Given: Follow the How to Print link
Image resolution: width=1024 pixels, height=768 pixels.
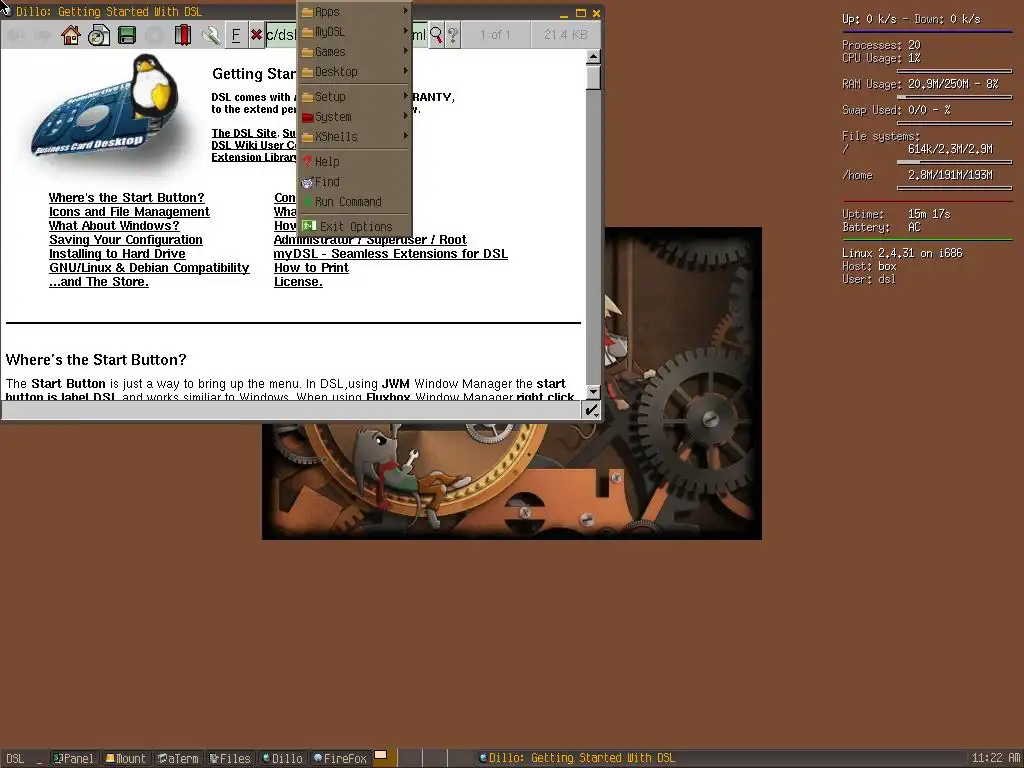Looking at the screenshot, I should click(312, 268).
